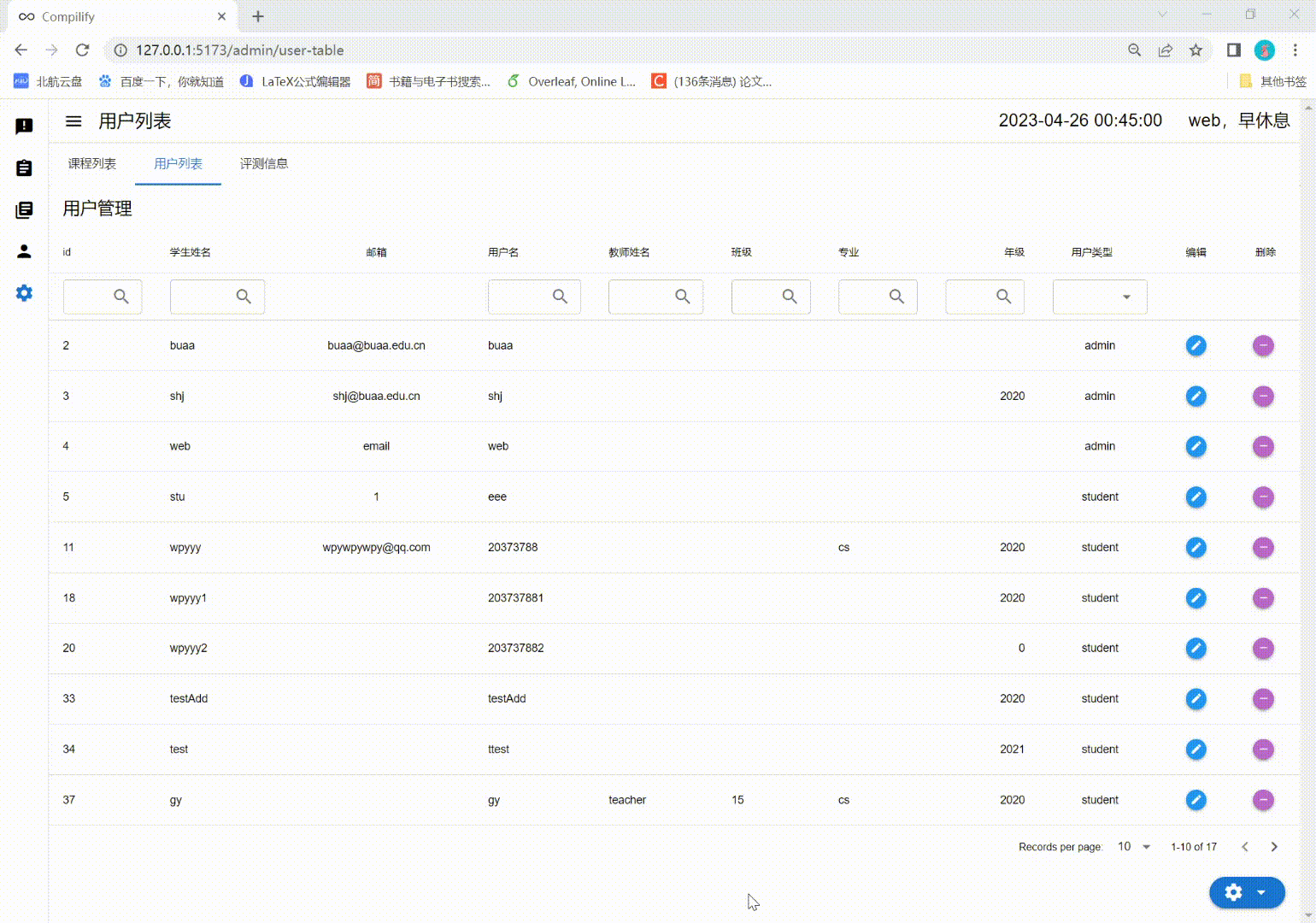
Task: Select buaa@buaa.edu.cn email cell
Action: [x=376, y=345]
